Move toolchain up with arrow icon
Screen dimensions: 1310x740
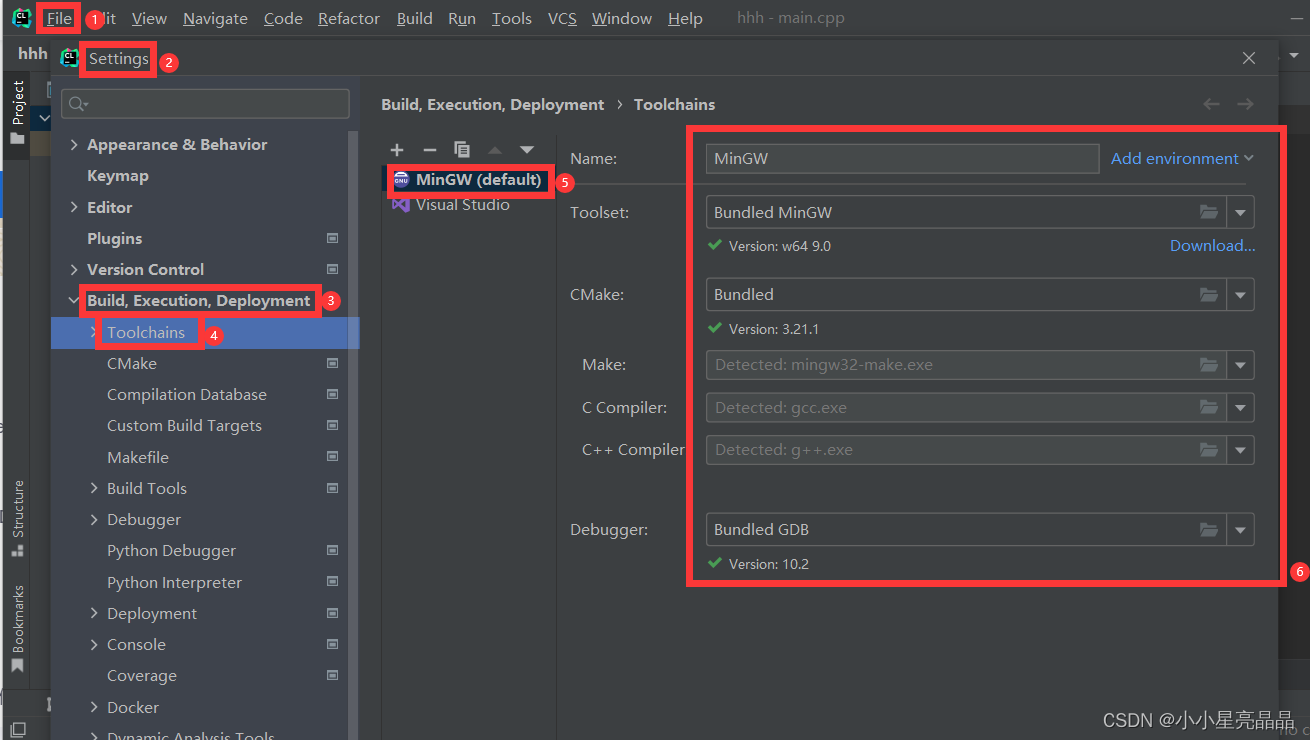click(x=495, y=150)
